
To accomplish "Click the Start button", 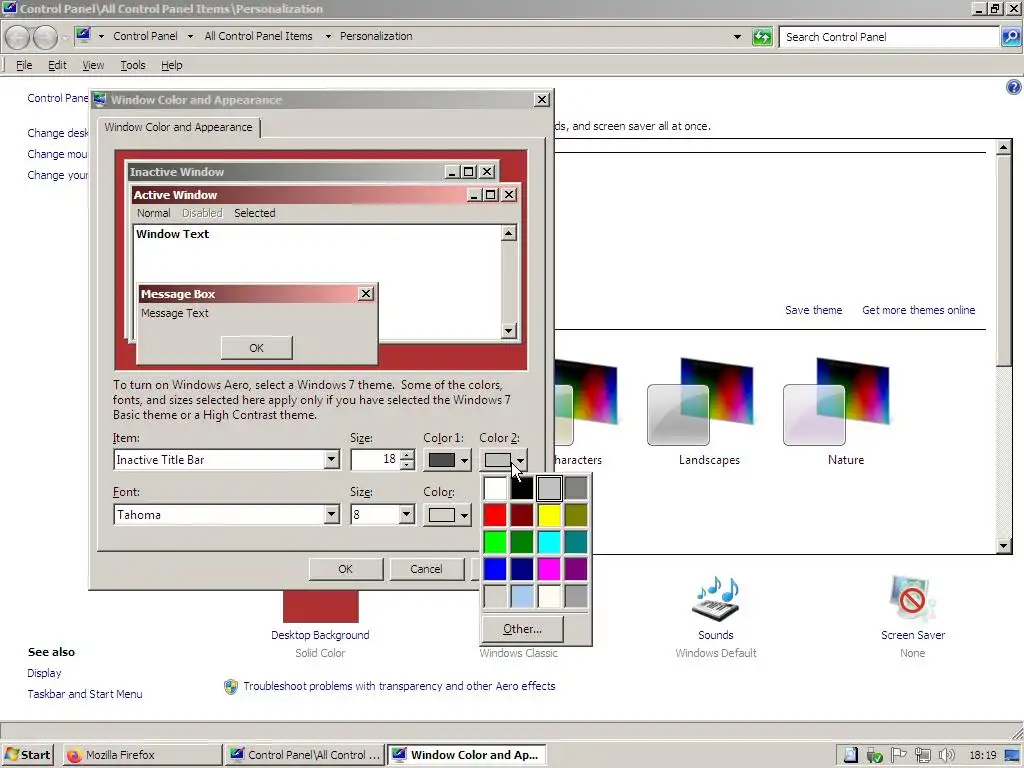I will tap(28, 755).
